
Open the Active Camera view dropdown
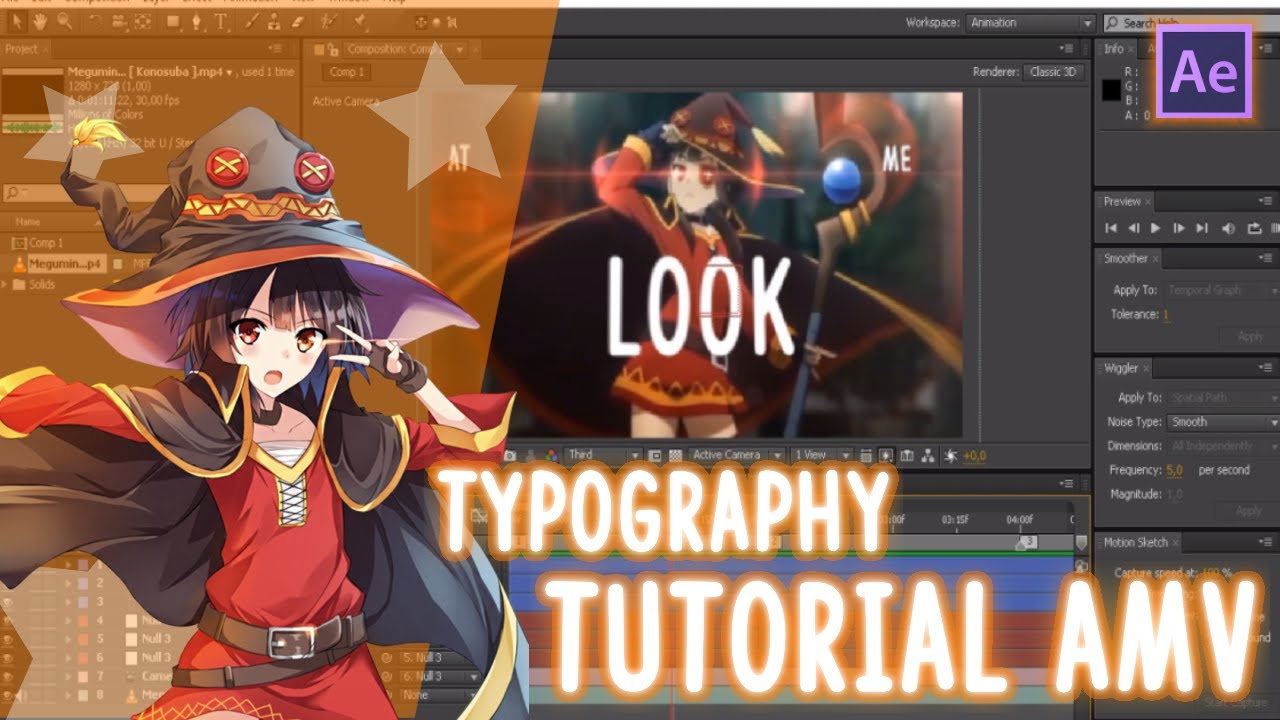736,455
